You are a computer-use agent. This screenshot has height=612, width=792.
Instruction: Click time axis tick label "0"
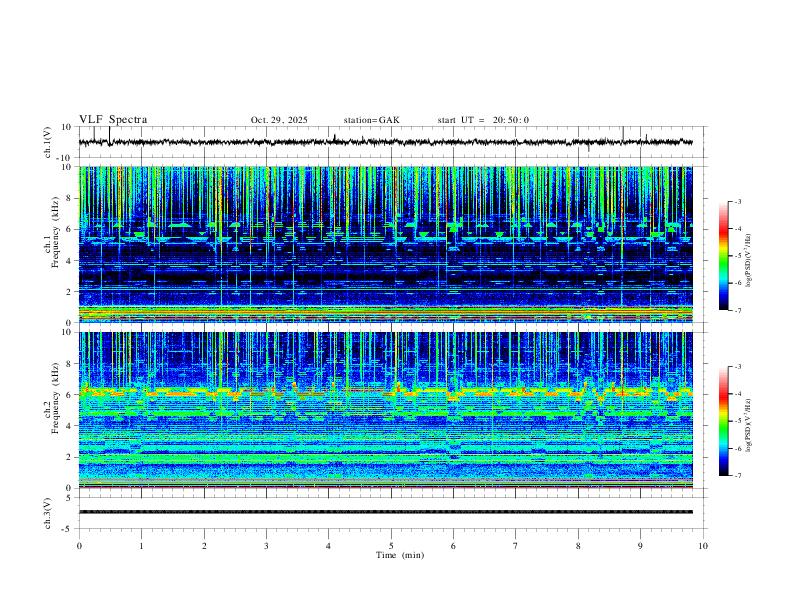pos(79,546)
